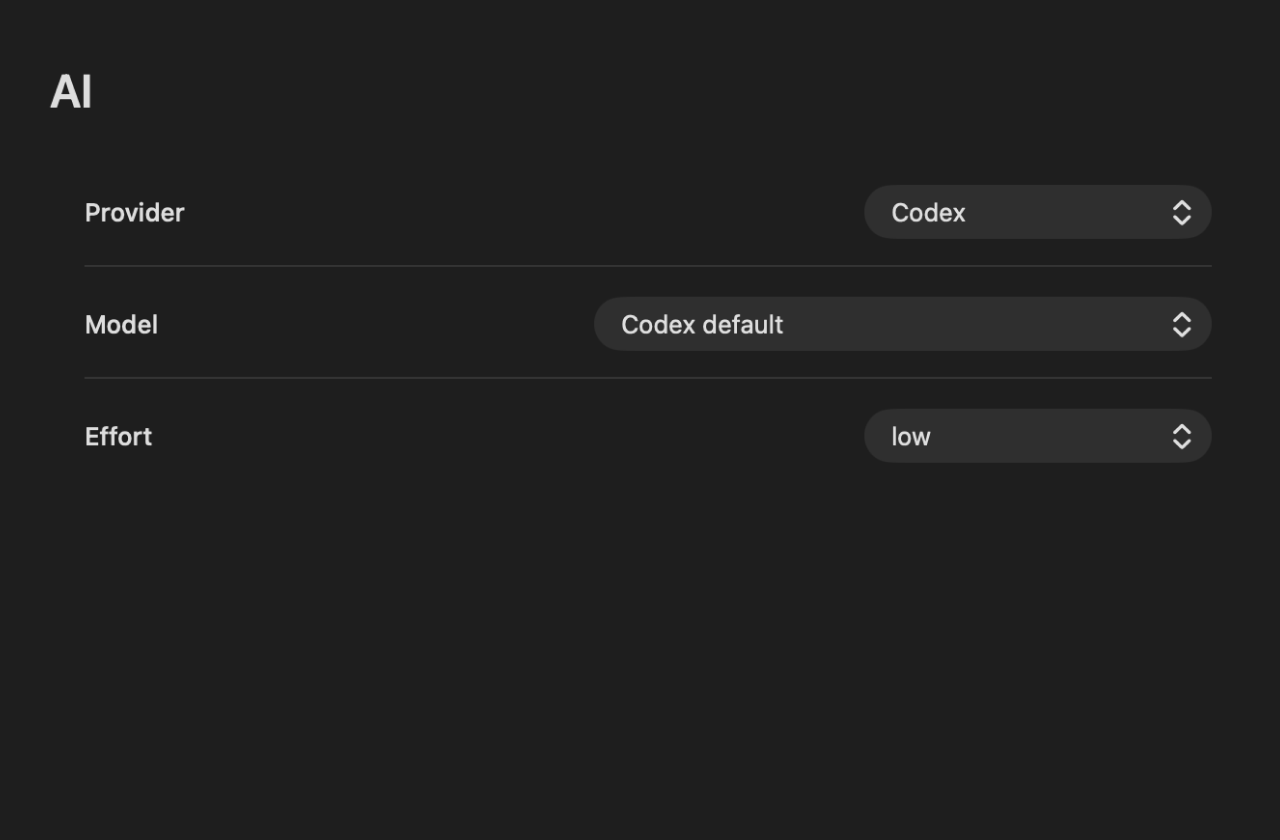Open the Model dropdown showing Codex default

[x=902, y=324]
